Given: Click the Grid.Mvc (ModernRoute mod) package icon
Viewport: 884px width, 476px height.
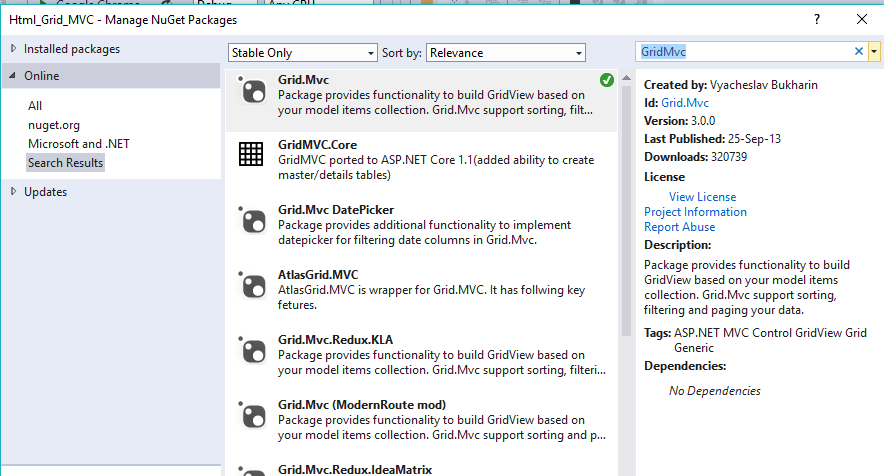Looking at the screenshot, I should click(x=251, y=415).
